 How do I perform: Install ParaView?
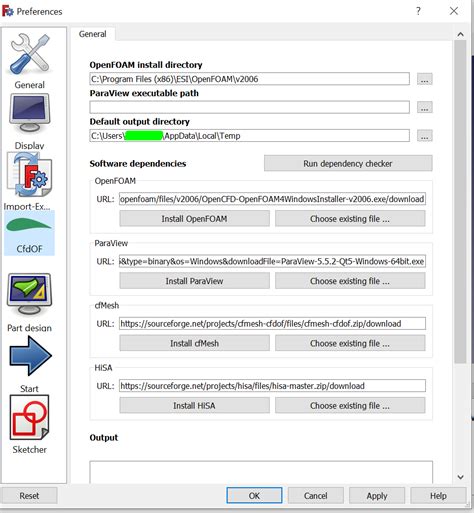194,281
